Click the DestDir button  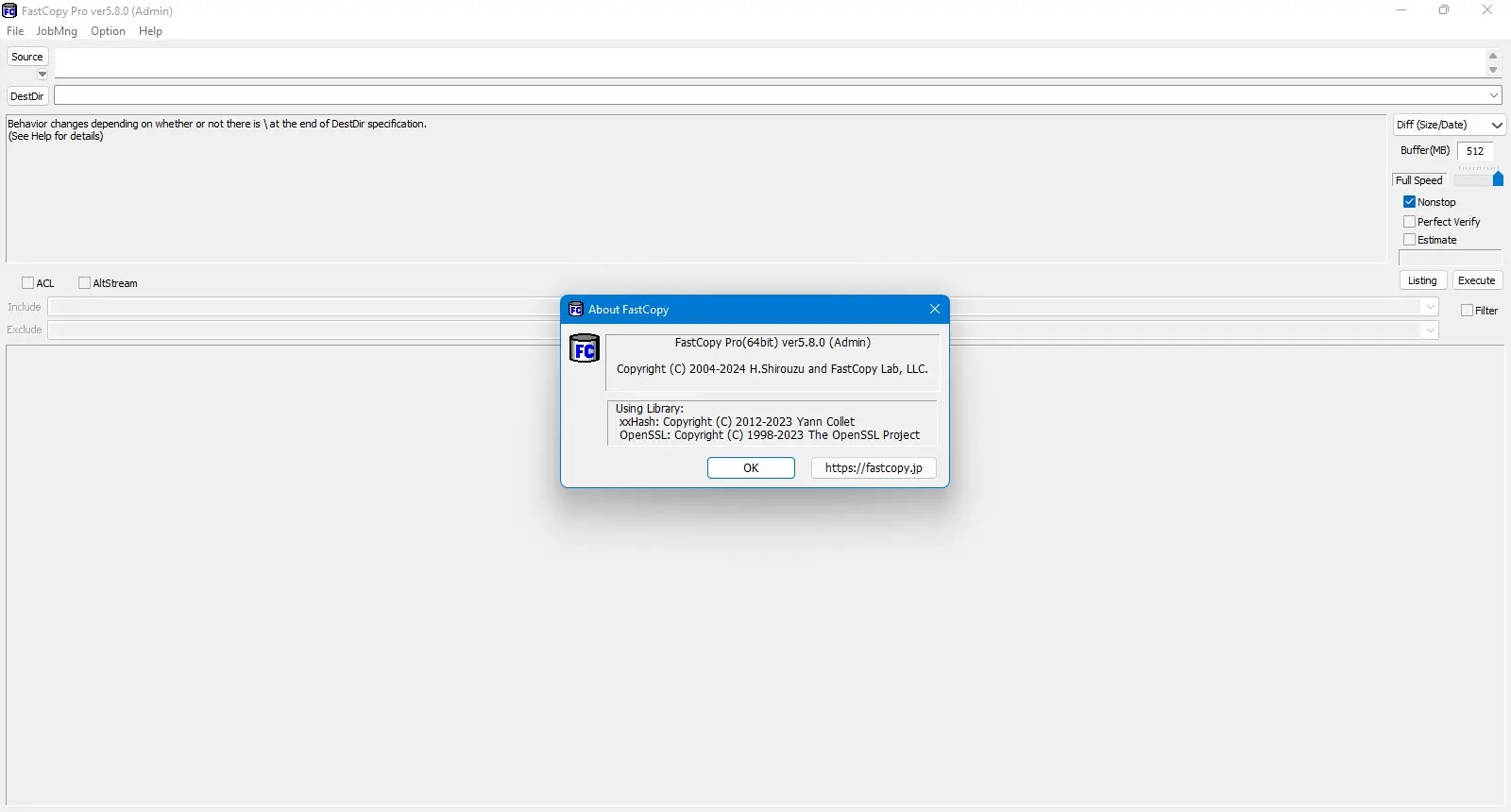[x=26, y=96]
